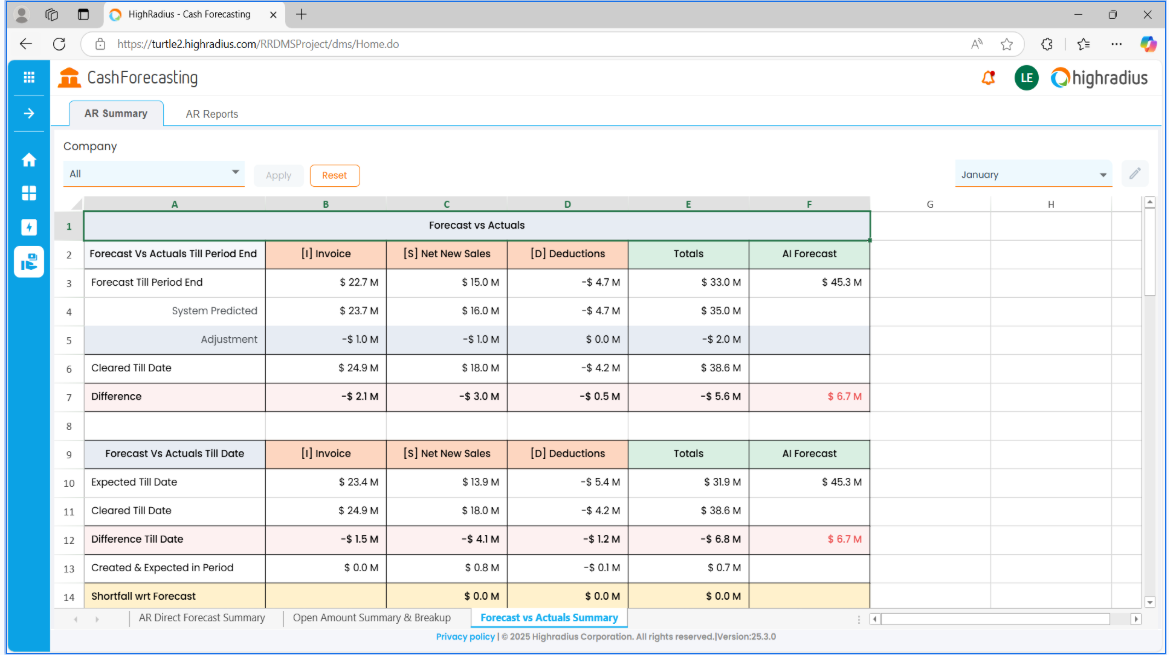This screenshot has height=655, width=1169.
Task: Select column A header
Action: (x=174, y=203)
